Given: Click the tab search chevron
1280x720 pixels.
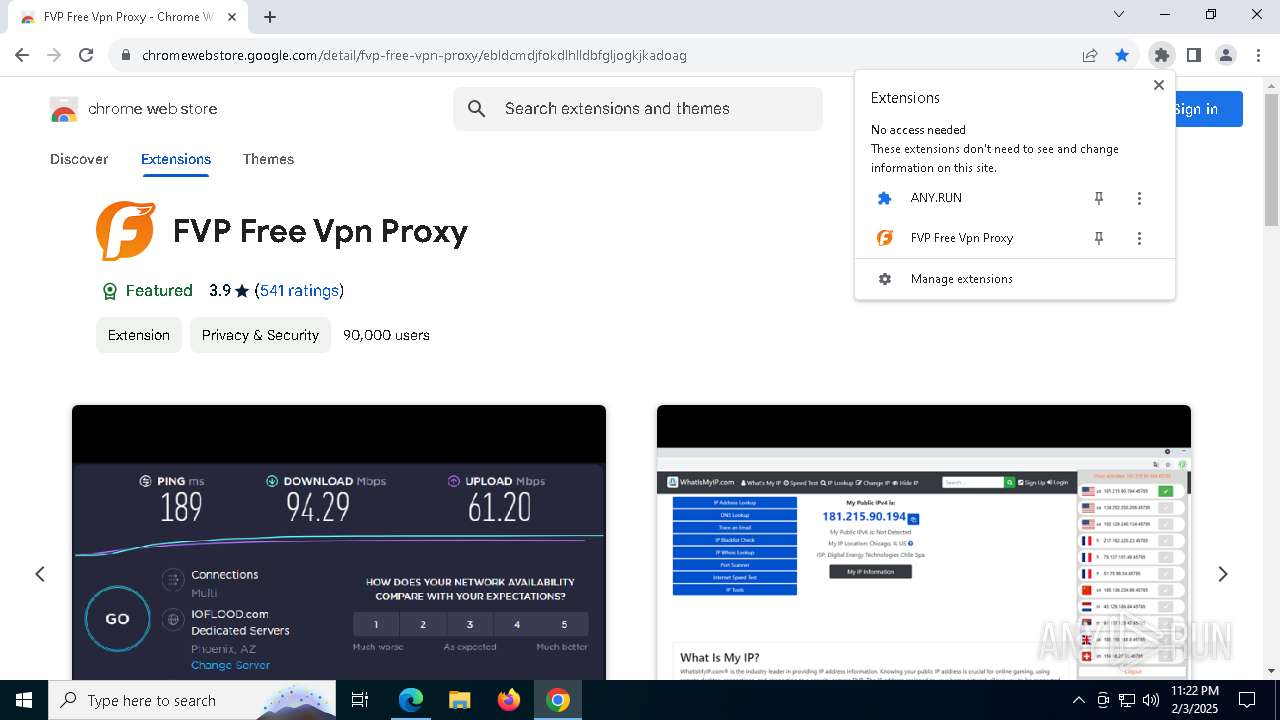Looking at the screenshot, I should pos(1119,14).
